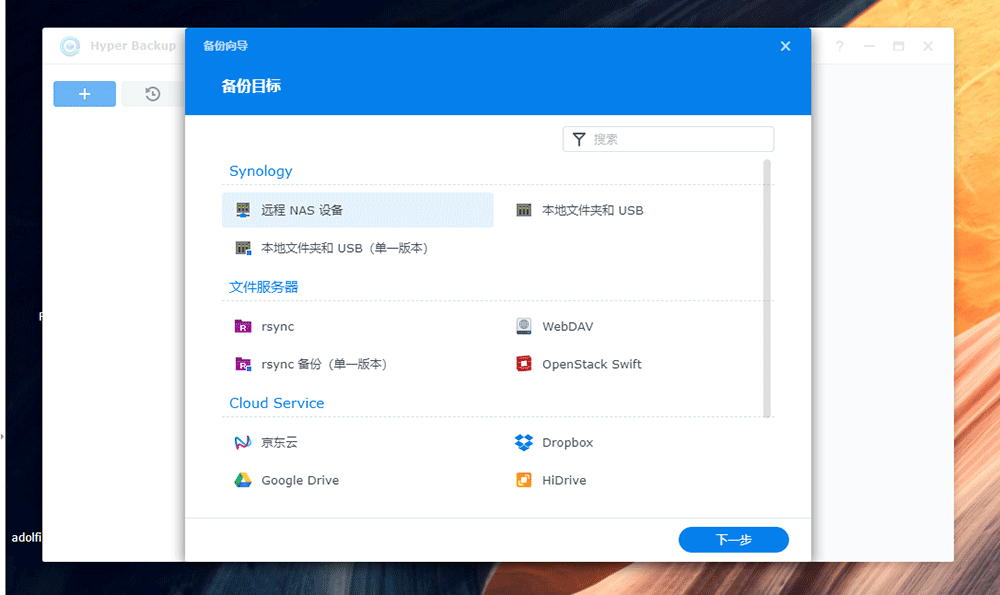
Task: Click the plus button to create backup task
Action: pos(85,94)
